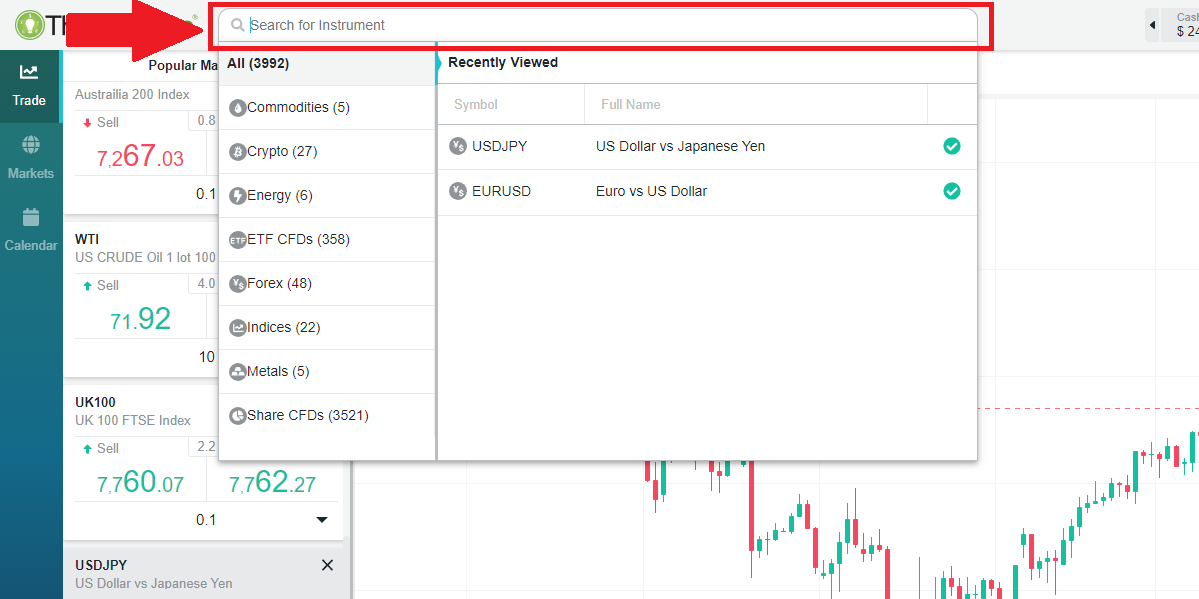
Task: Open the Markets section in sidebar
Action: 31,158
